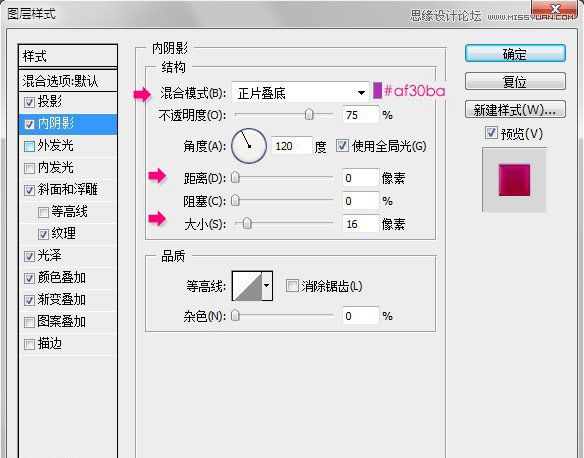This screenshot has height=458, width=584.
Task: Enable the 描边 stroke checkbox
Action: click(29, 344)
